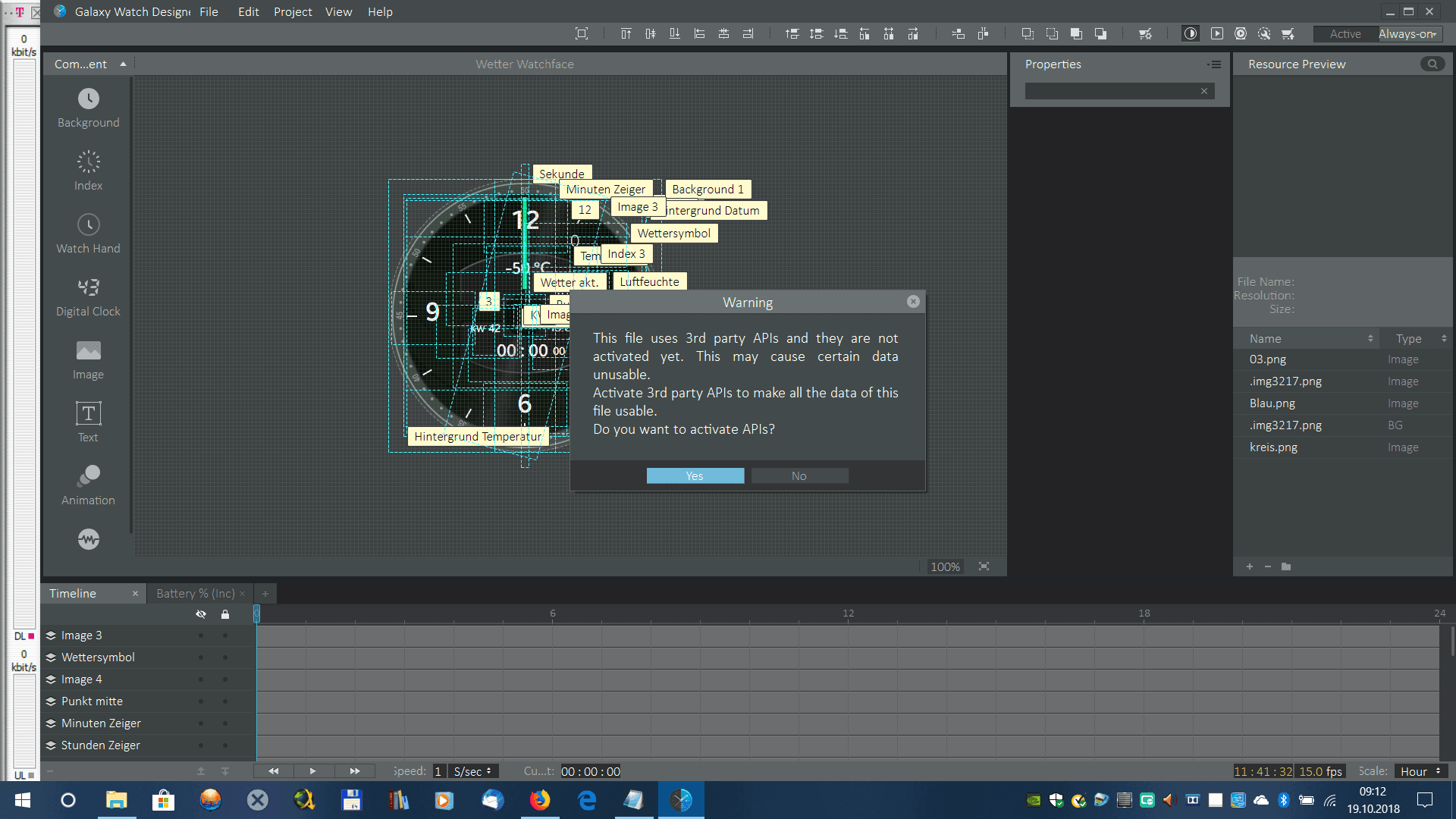Select the Timeline tab

click(x=73, y=594)
